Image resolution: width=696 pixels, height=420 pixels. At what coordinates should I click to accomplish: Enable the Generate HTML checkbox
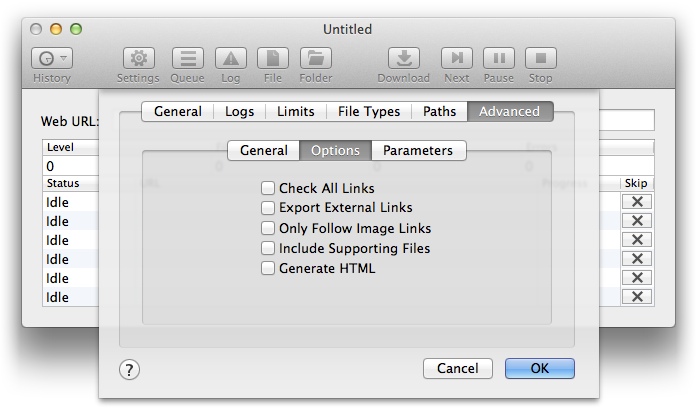click(268, 268)
